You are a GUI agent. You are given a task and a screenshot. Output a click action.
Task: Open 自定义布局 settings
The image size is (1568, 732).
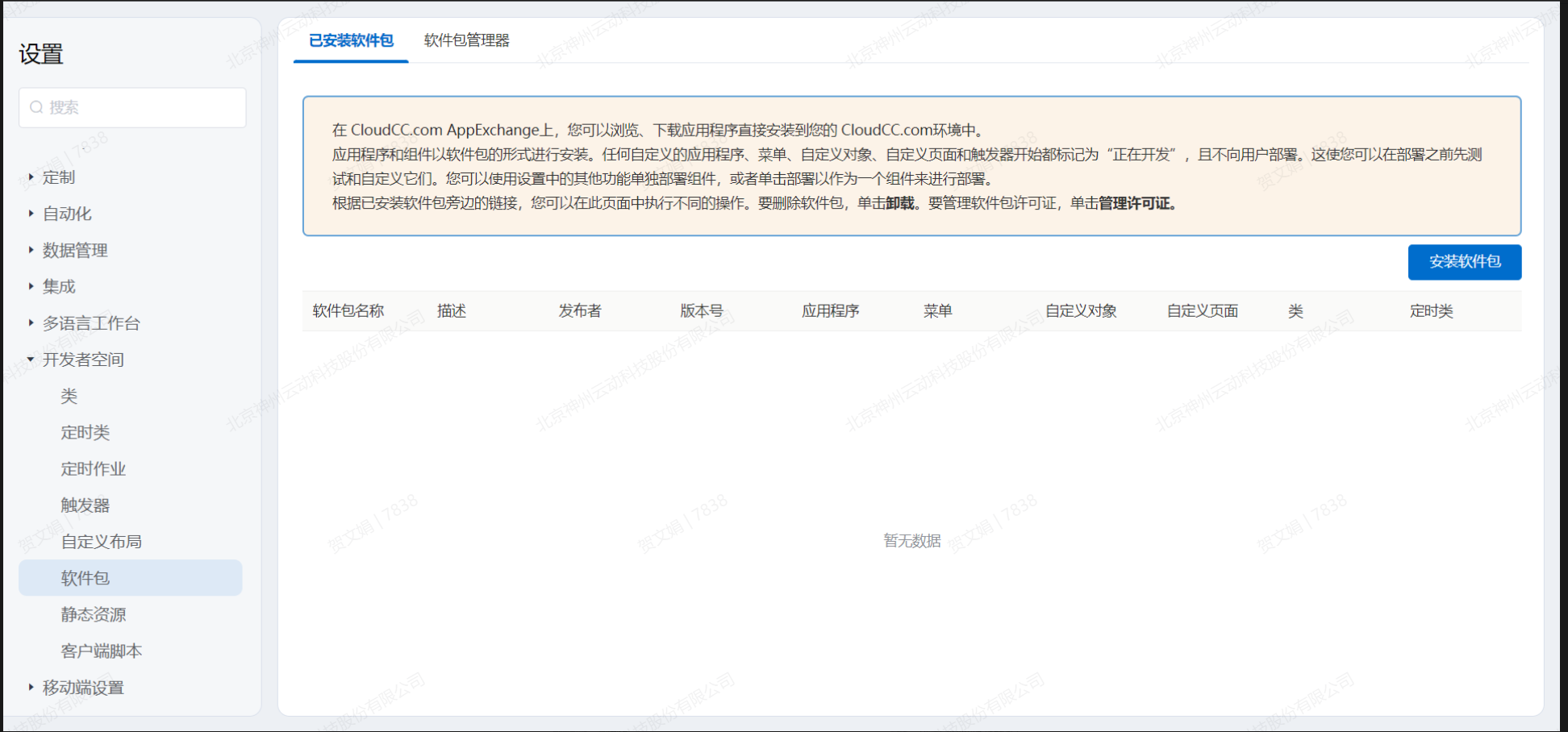coord(101,542)
